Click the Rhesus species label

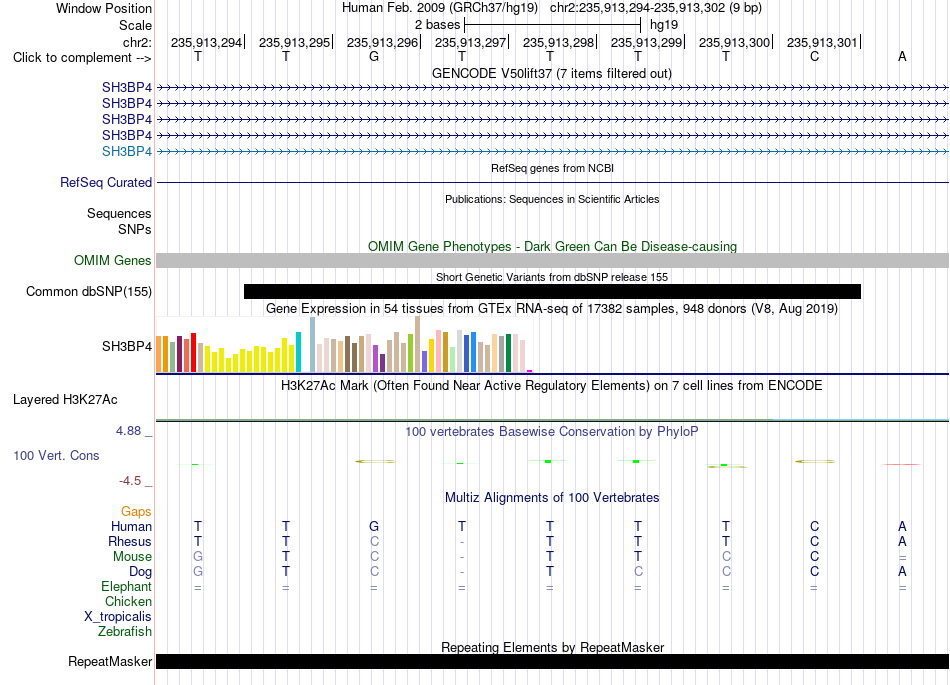pos(130,541)
